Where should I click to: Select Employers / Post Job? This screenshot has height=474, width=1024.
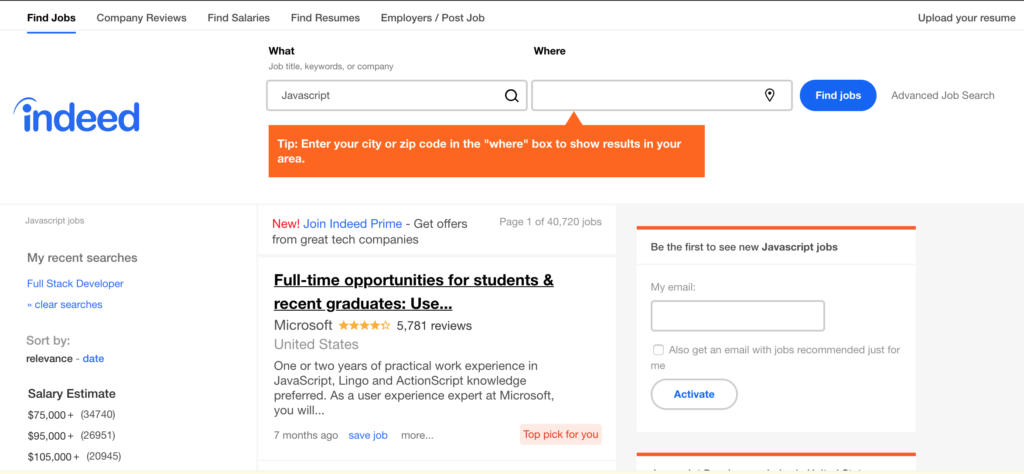[x=432, y=18]
